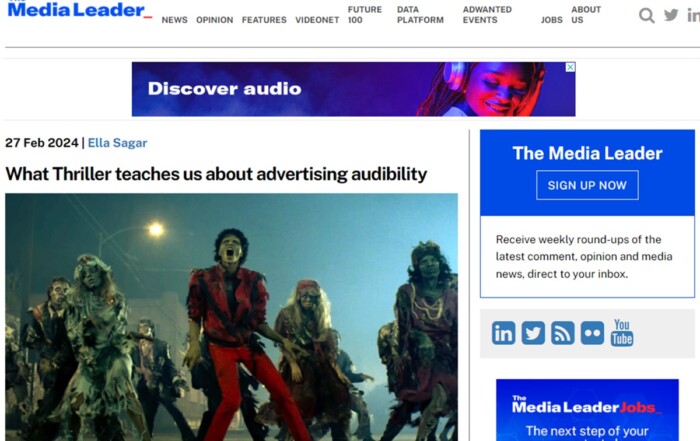The image size is (700, 441).
Task: Select Features in the navigation bar
Action: [264, 20]
